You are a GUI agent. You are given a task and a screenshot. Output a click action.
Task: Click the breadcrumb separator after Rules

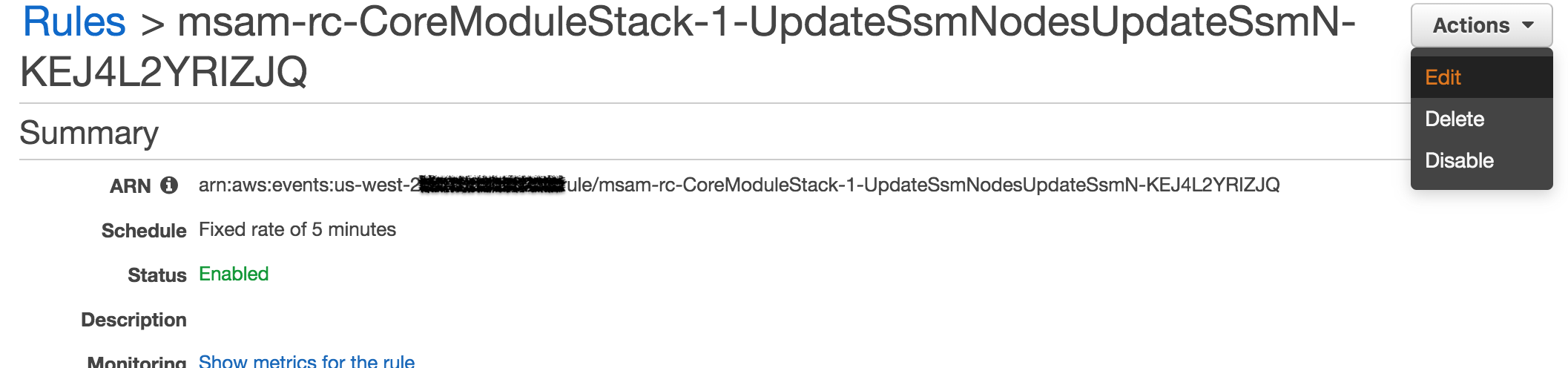click(153, 24)
